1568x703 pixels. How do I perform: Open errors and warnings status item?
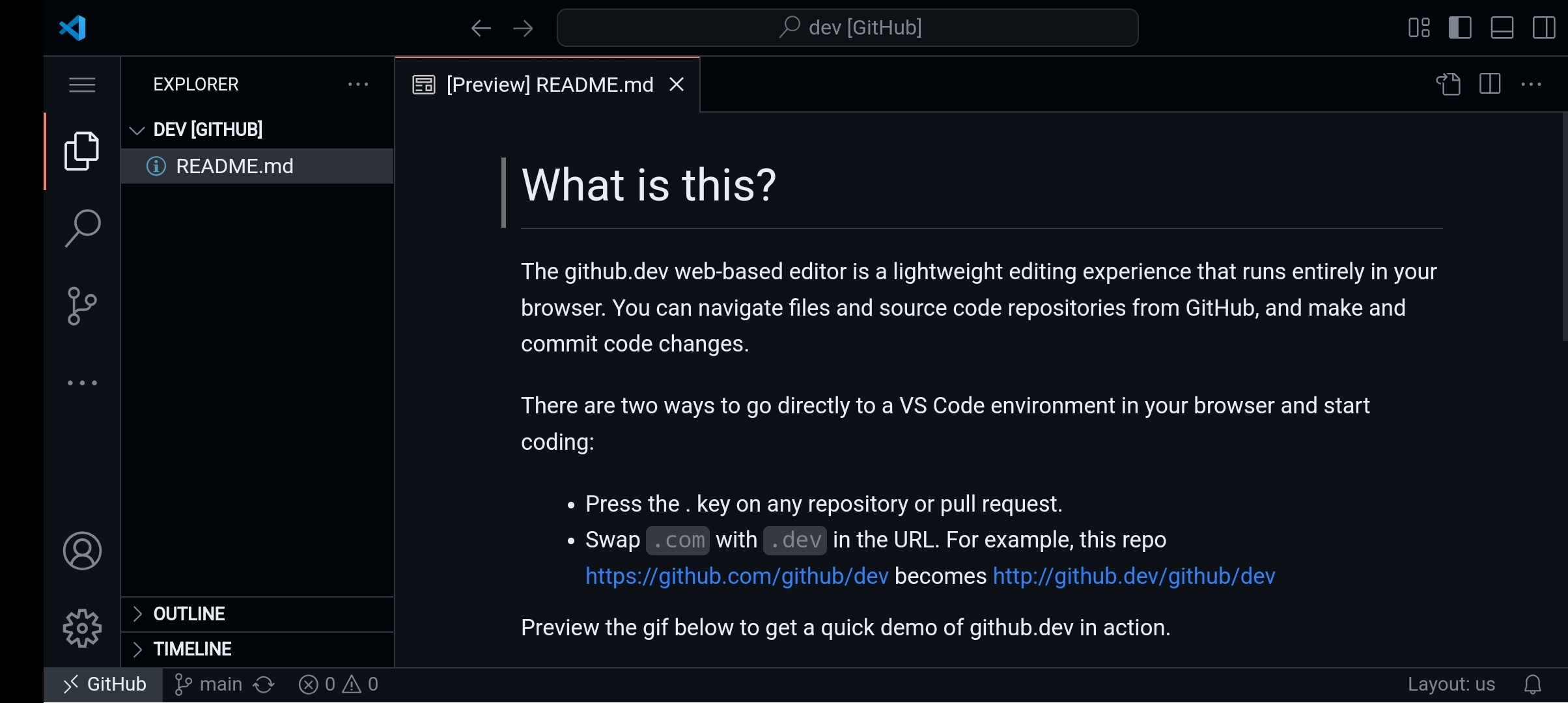338,685
